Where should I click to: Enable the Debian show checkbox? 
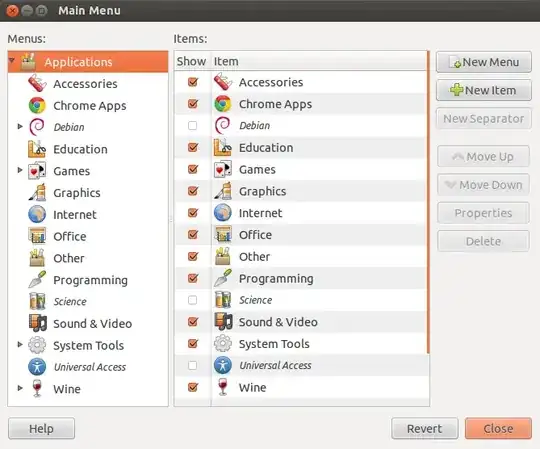coord(193,126)
